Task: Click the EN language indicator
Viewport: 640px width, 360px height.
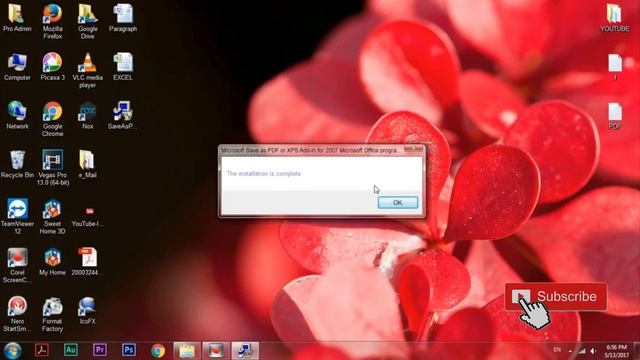Action: pos(557,350)
